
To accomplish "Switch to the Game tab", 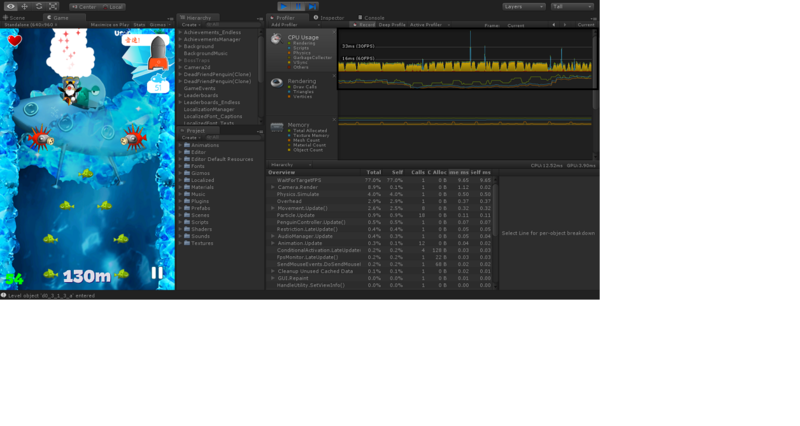I will (59, 17).
